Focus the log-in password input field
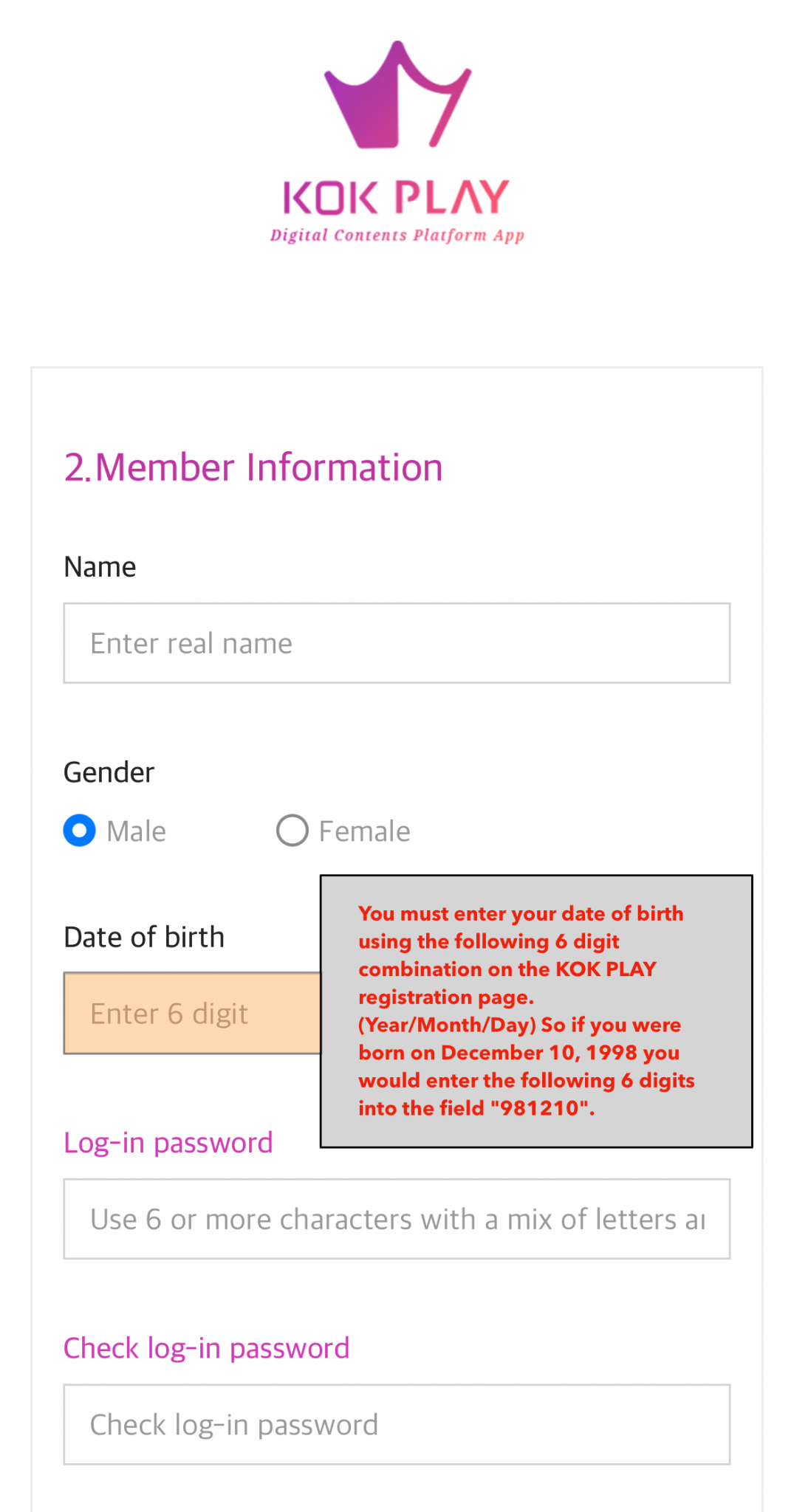 397,1219
